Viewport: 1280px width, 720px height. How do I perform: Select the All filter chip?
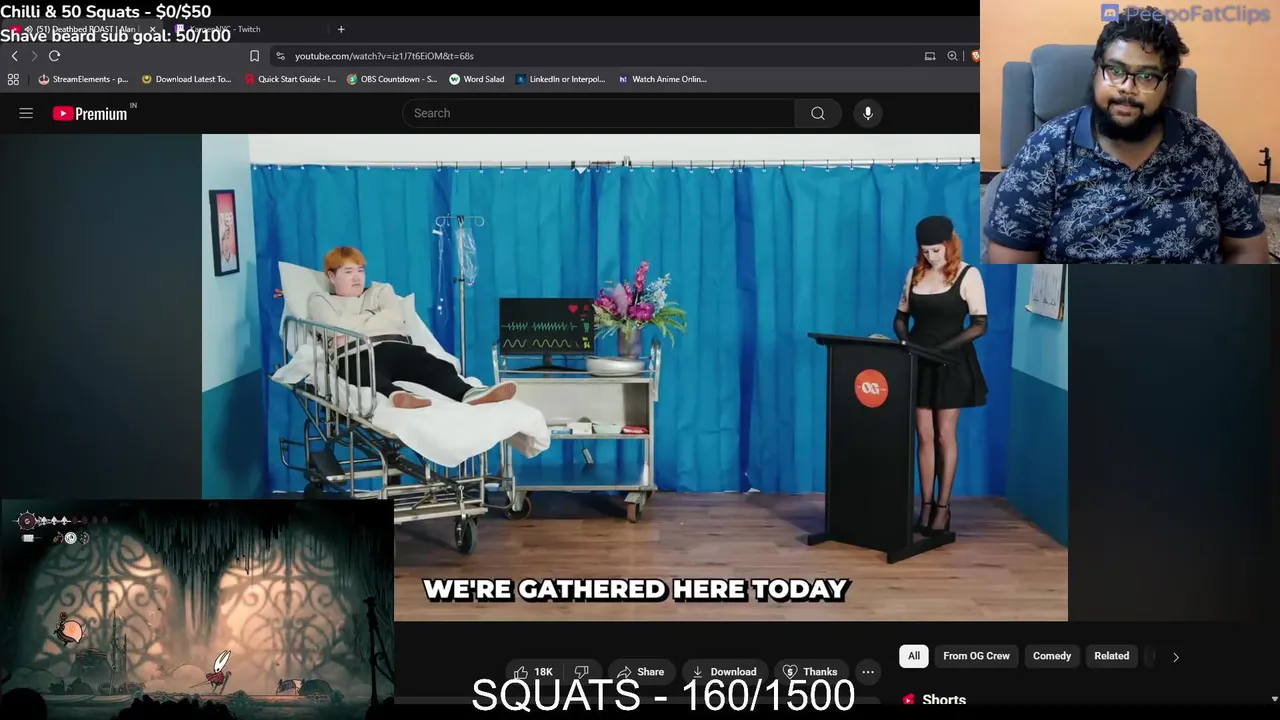[x=913, y=656]
